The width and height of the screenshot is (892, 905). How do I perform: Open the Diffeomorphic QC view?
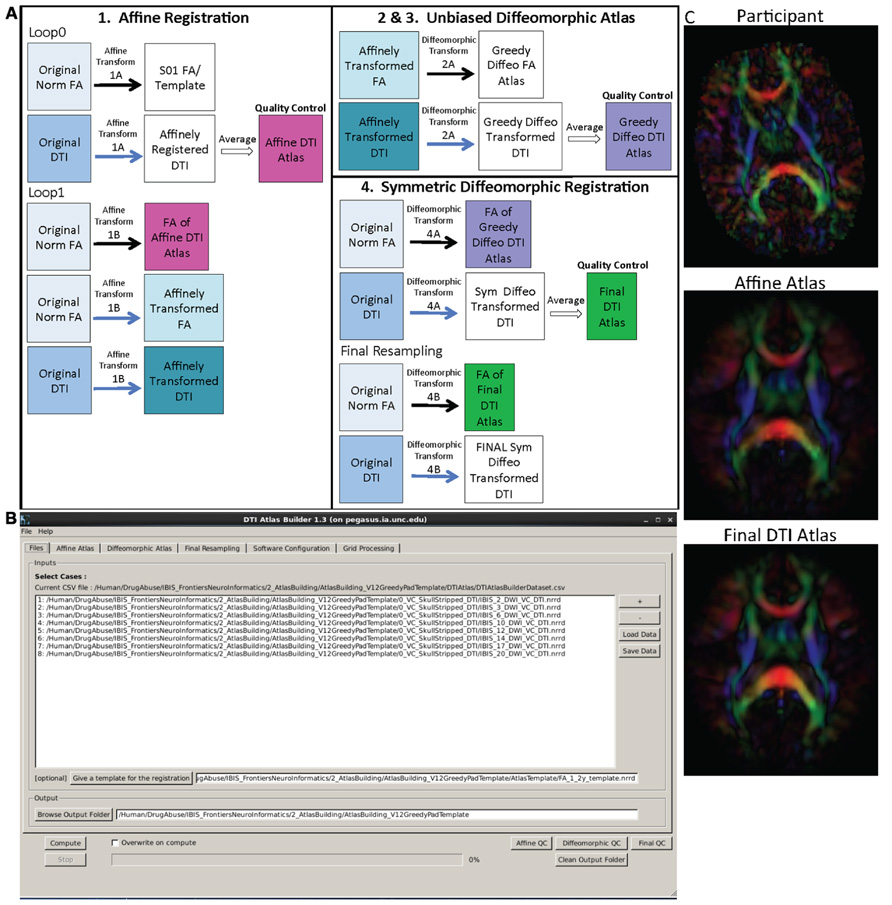591,843
